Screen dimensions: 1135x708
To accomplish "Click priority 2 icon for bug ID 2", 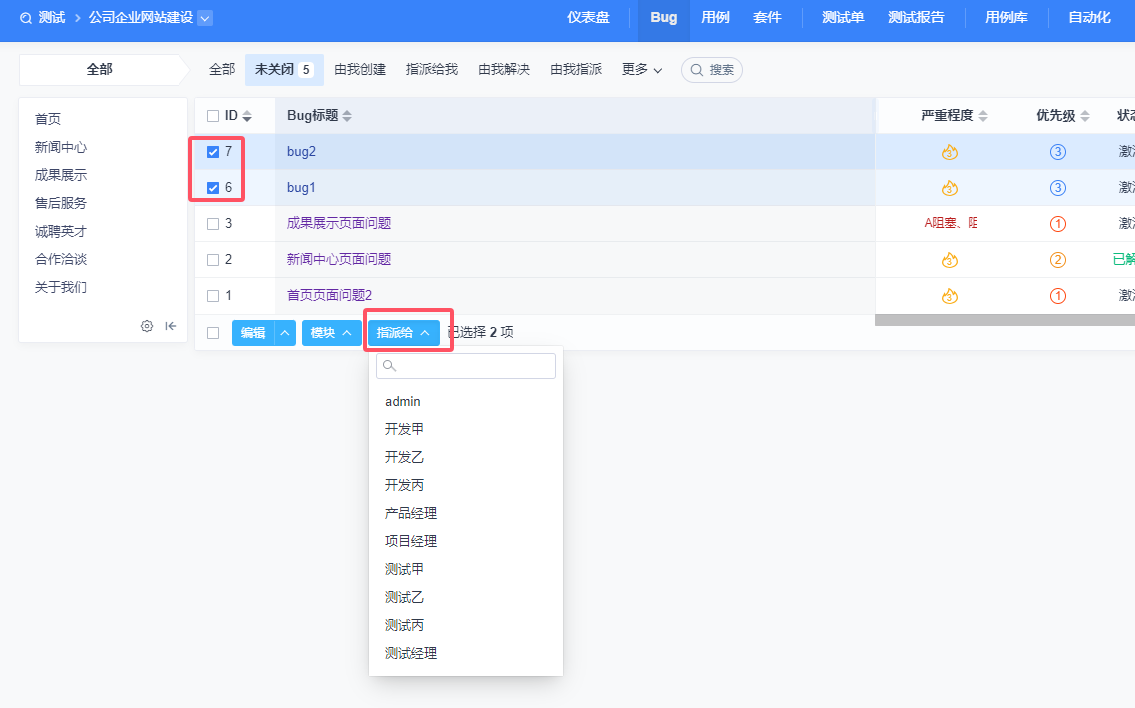I will point(1057,260).
